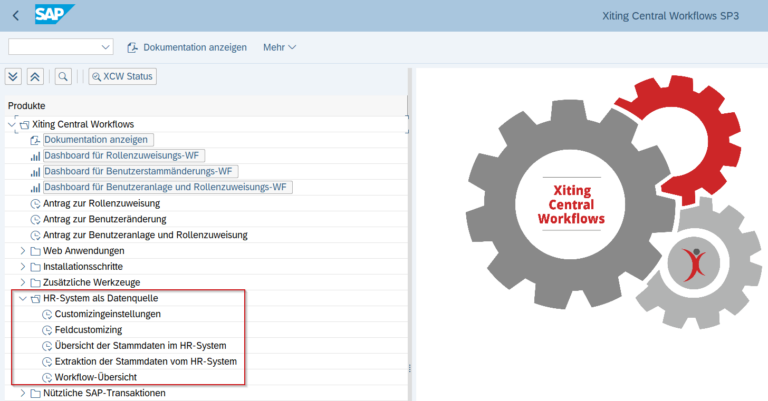Select Antrag zur Rollenzuweisung
Viewport: 768px width, 401px height.
101,203
